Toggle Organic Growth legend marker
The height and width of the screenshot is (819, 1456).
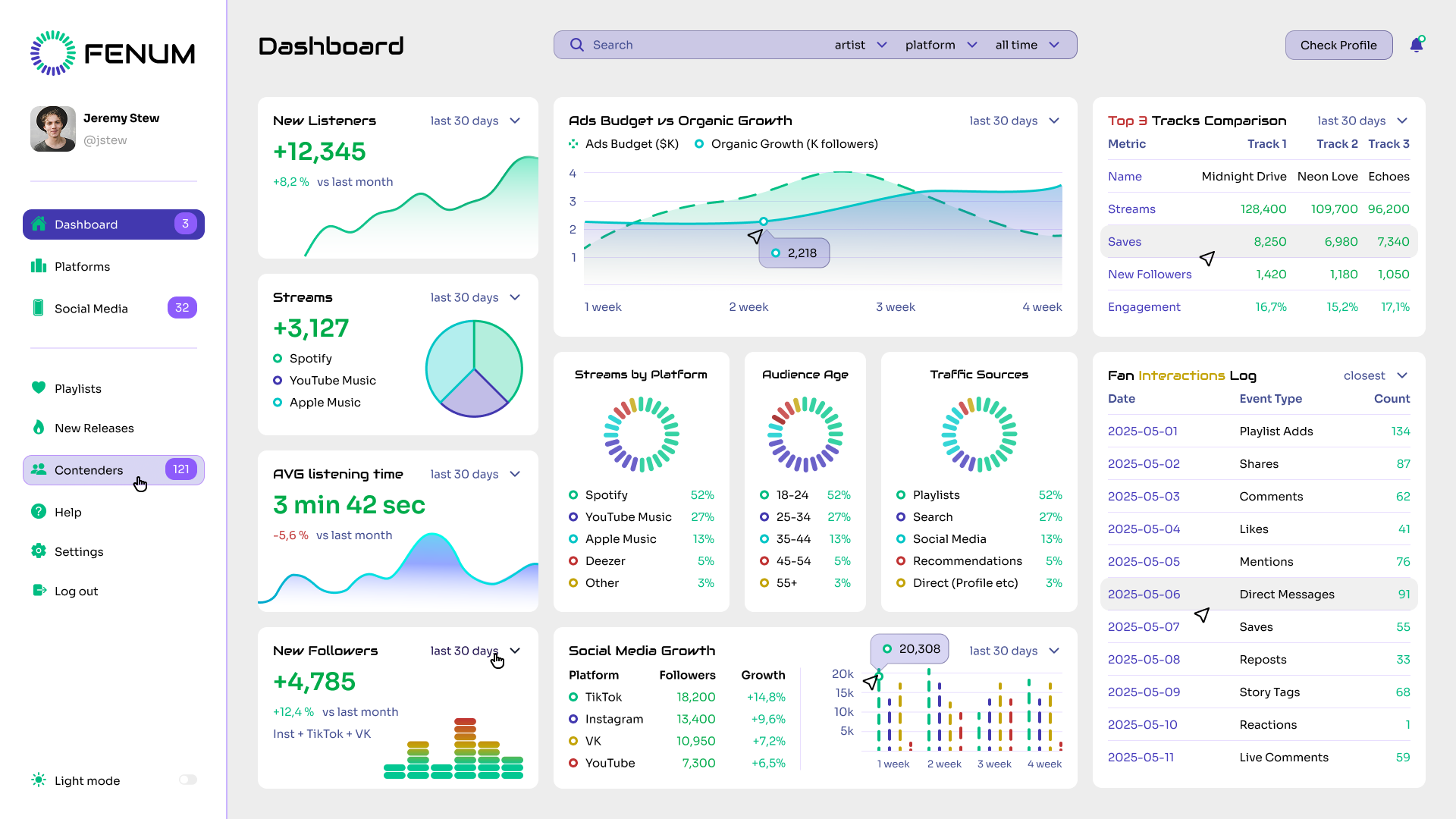pos(699,144)
